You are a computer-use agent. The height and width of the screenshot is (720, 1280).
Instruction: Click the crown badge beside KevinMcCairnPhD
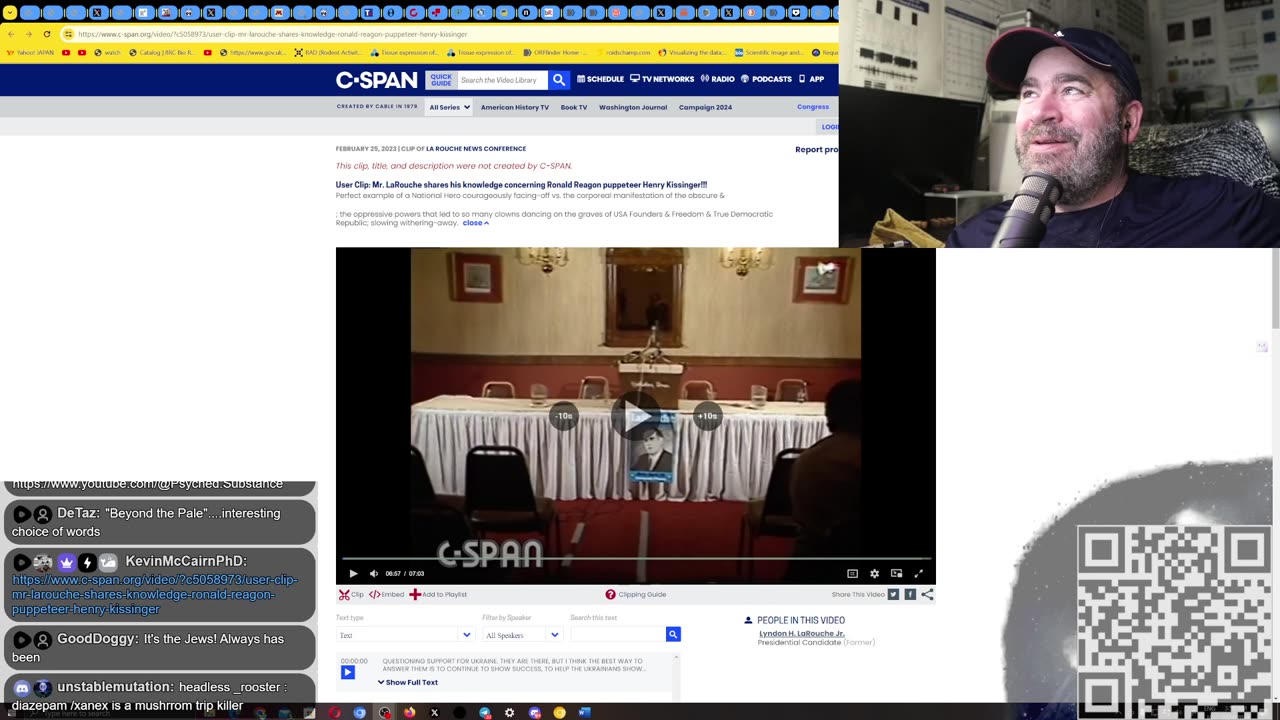tap(66, 562)
